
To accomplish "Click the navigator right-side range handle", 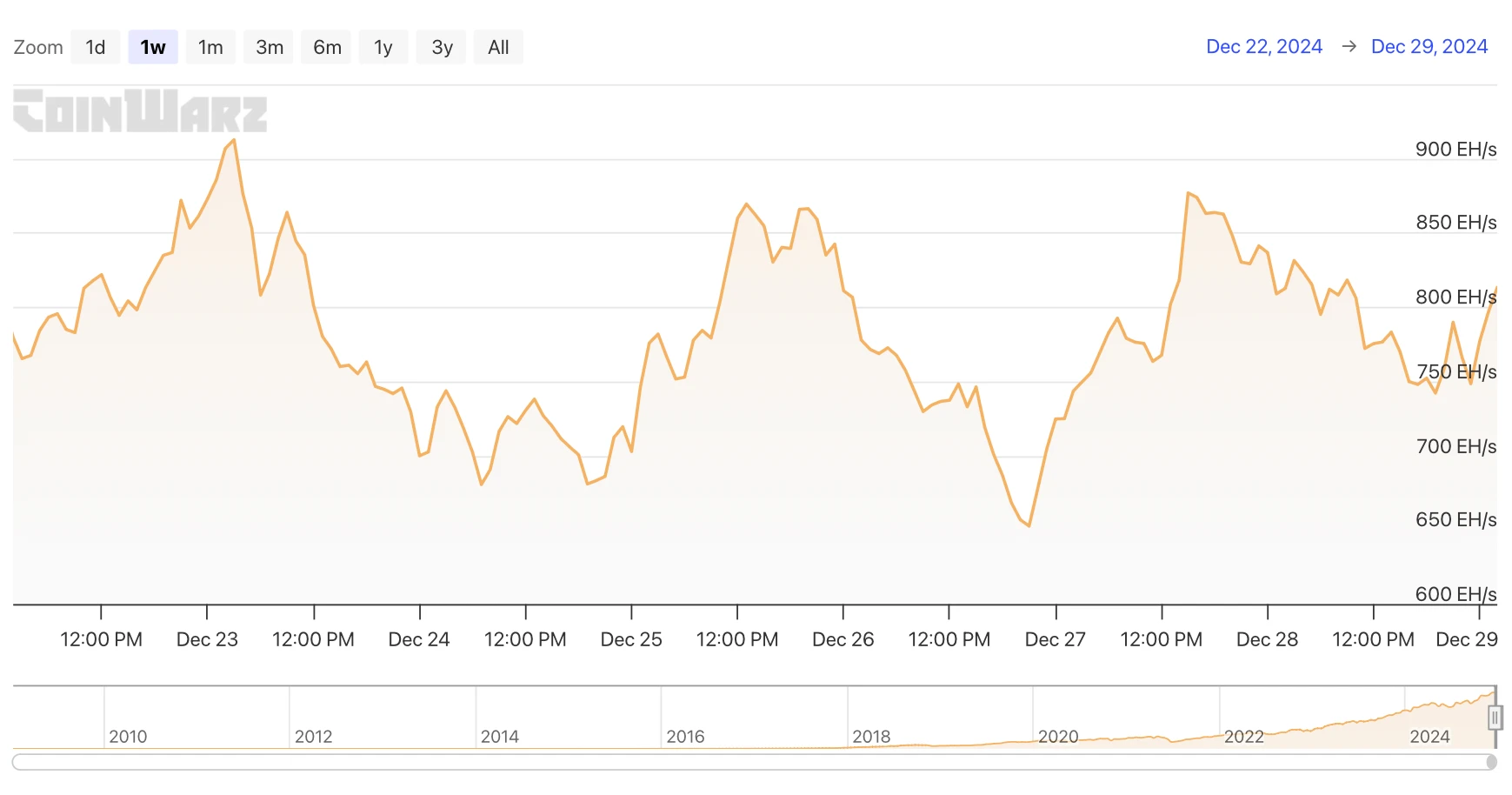I will pos(1495,718).
